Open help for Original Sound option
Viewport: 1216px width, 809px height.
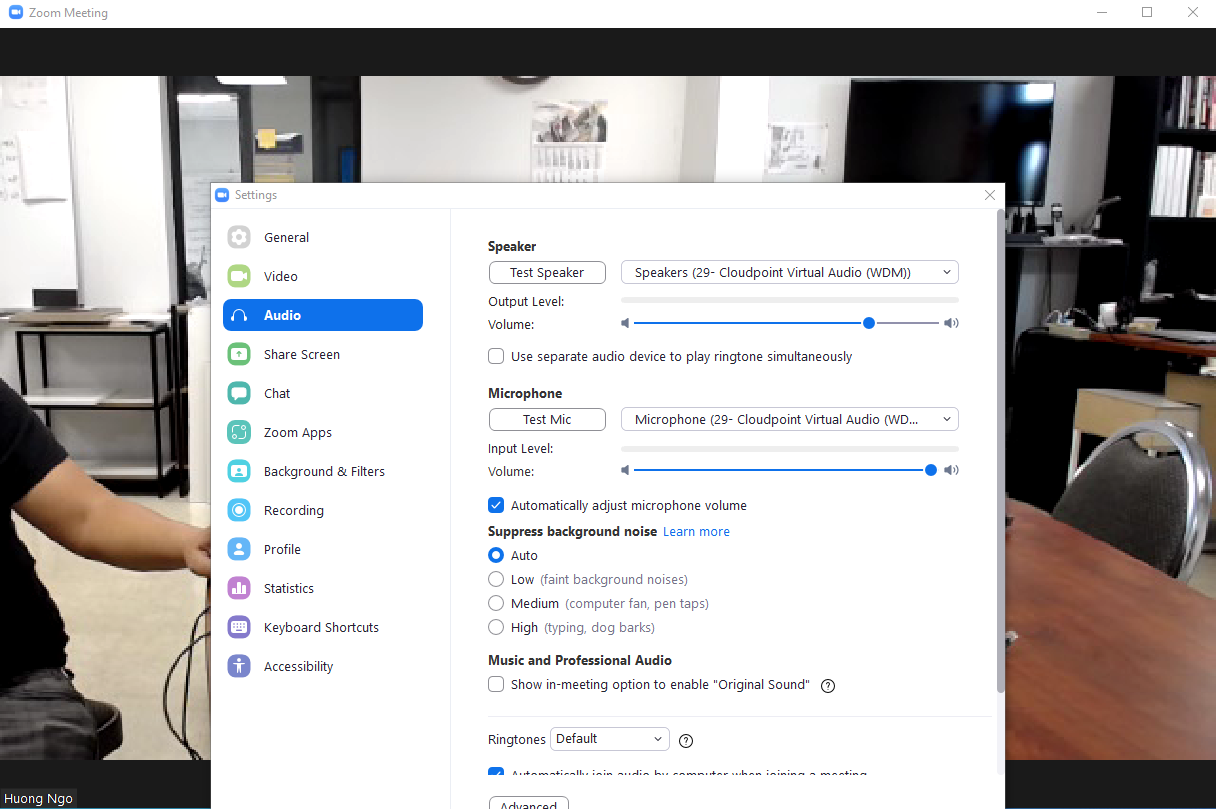pyautogui.click(x=827, y=686)
